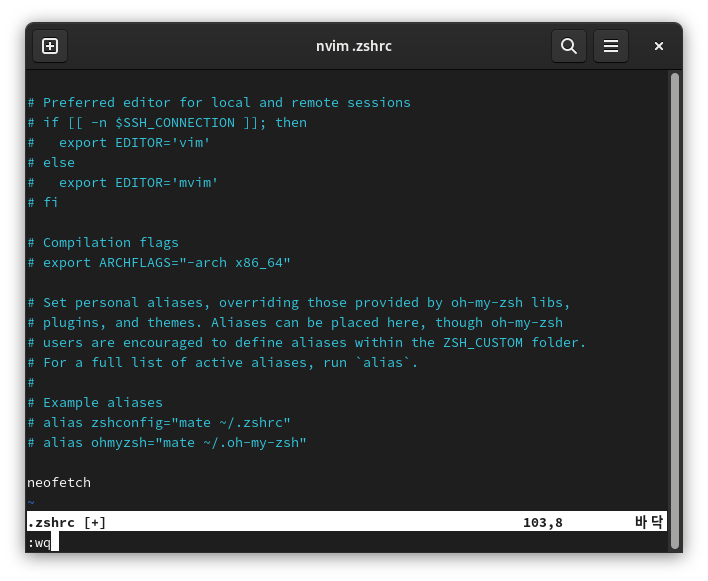Click the line with EDITOR='mvim'
This screenshot has height=581, width=708.
pyautogui.click(x=123, y=182)
